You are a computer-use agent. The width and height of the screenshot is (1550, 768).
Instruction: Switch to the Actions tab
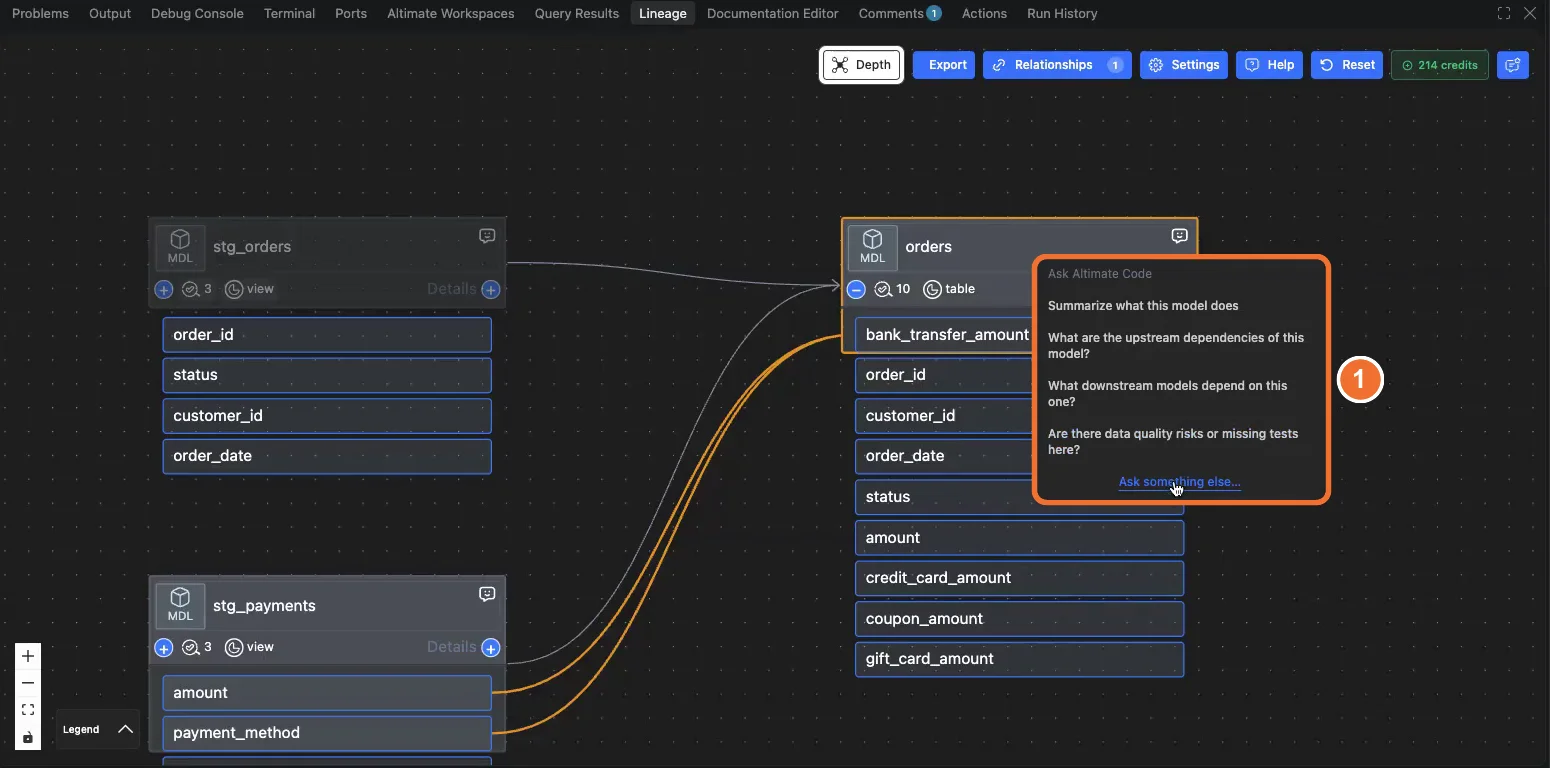tap(984, 13)
